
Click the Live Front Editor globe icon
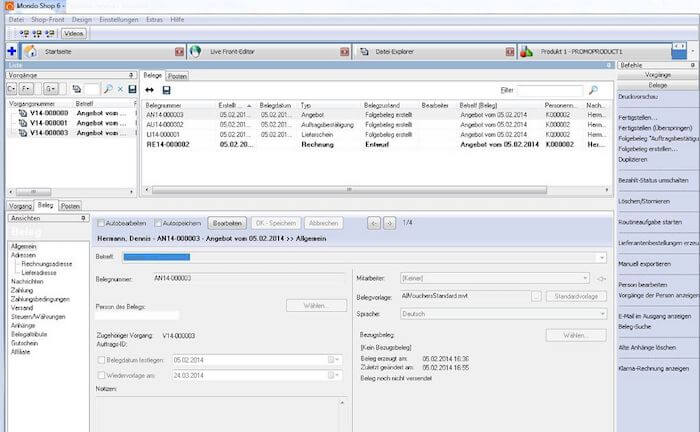(195, 52)
